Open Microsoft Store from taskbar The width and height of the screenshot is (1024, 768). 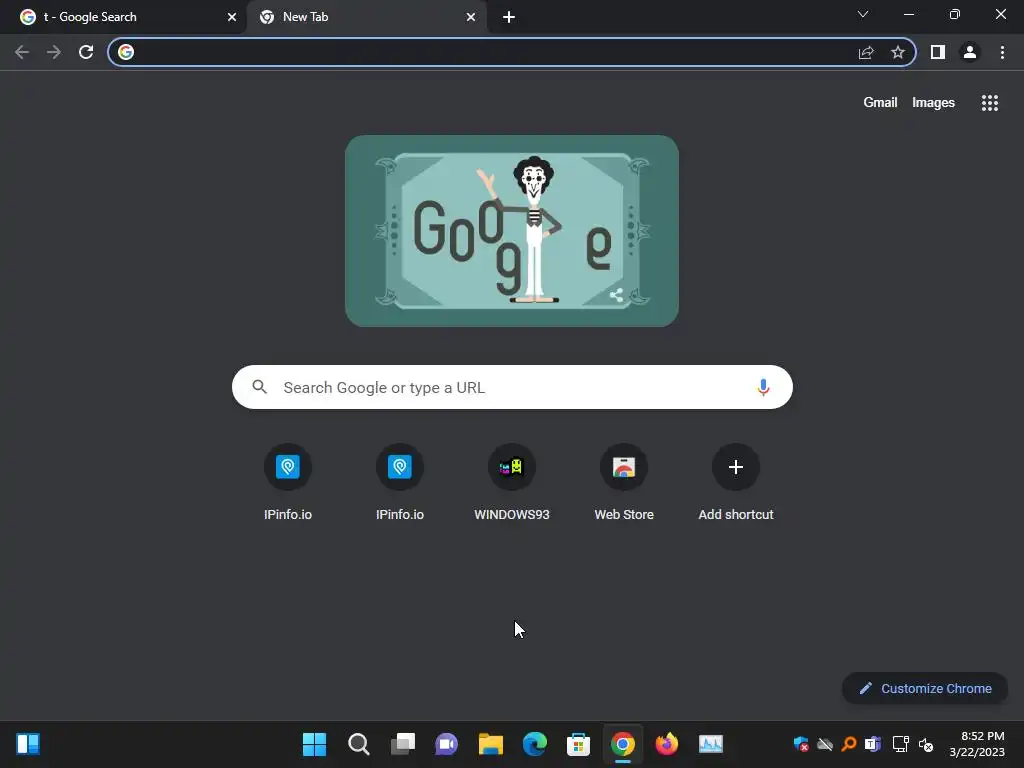tap(579, 744)
